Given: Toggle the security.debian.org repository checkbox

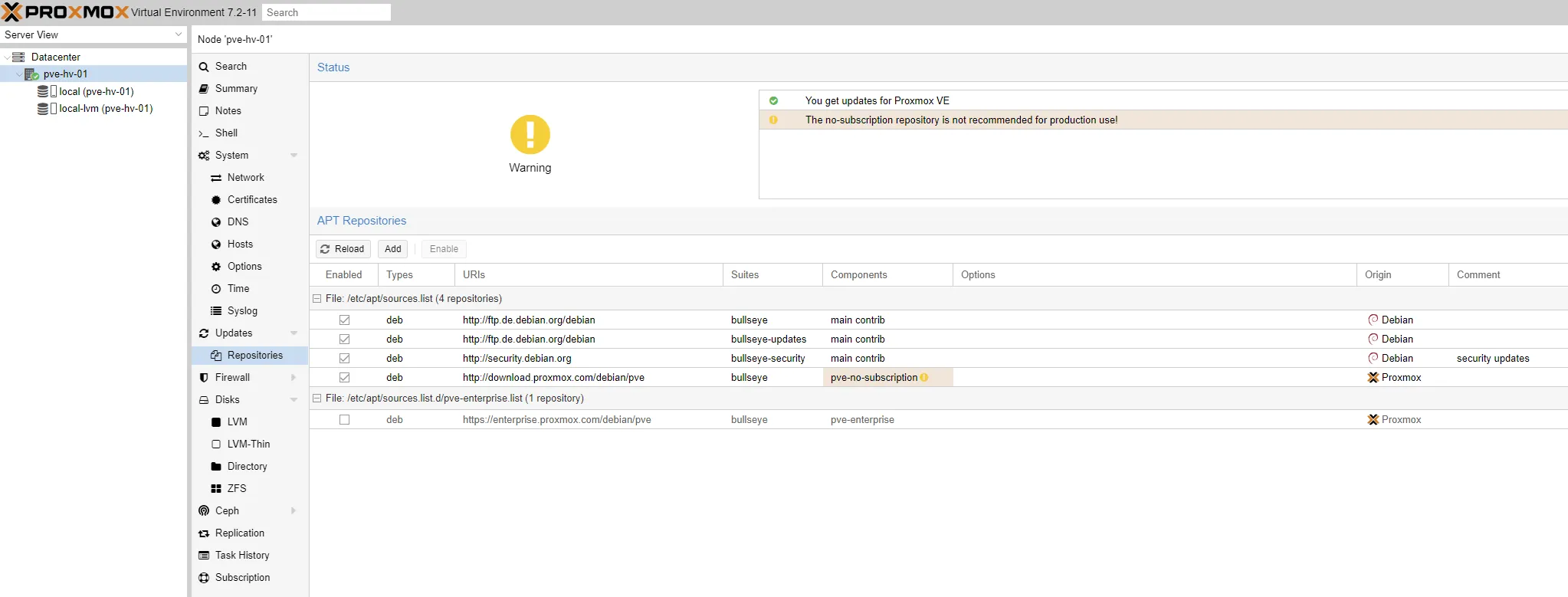Looking at the screenshot, I should 344,359.
